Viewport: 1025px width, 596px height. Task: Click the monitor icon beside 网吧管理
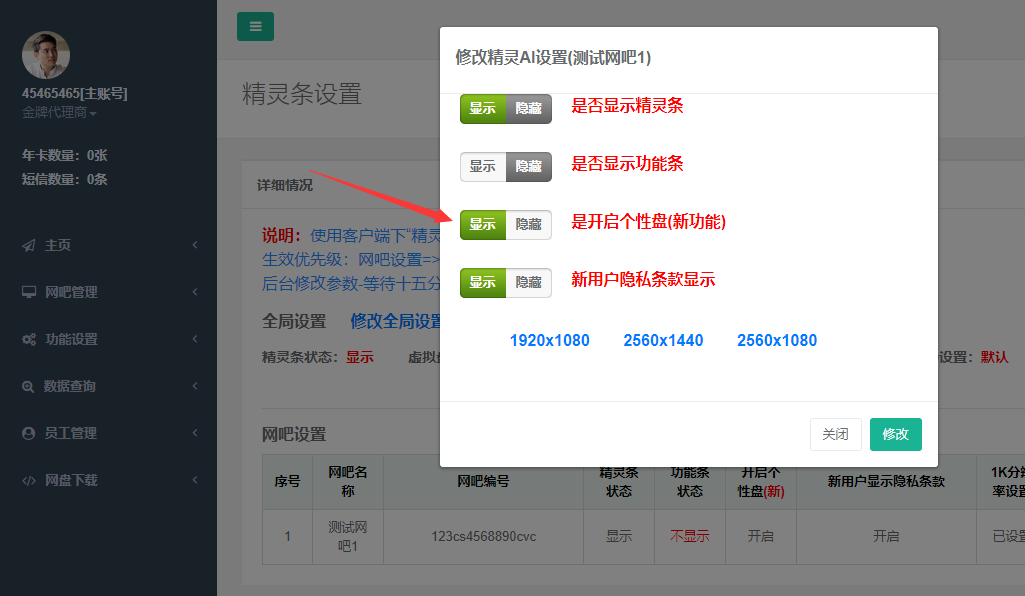pyautogui.click(x=29, y=292)
